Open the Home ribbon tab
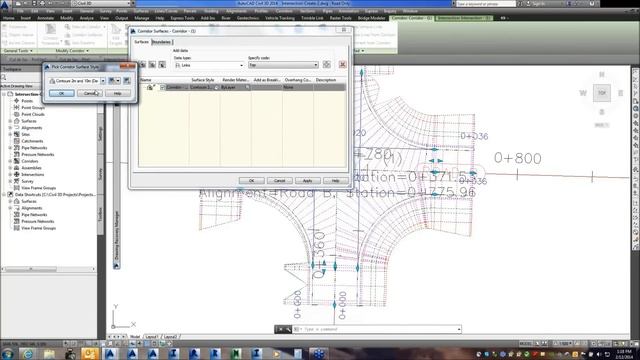The height and width of the screenshot is (360, 640). tap(9, 18)
